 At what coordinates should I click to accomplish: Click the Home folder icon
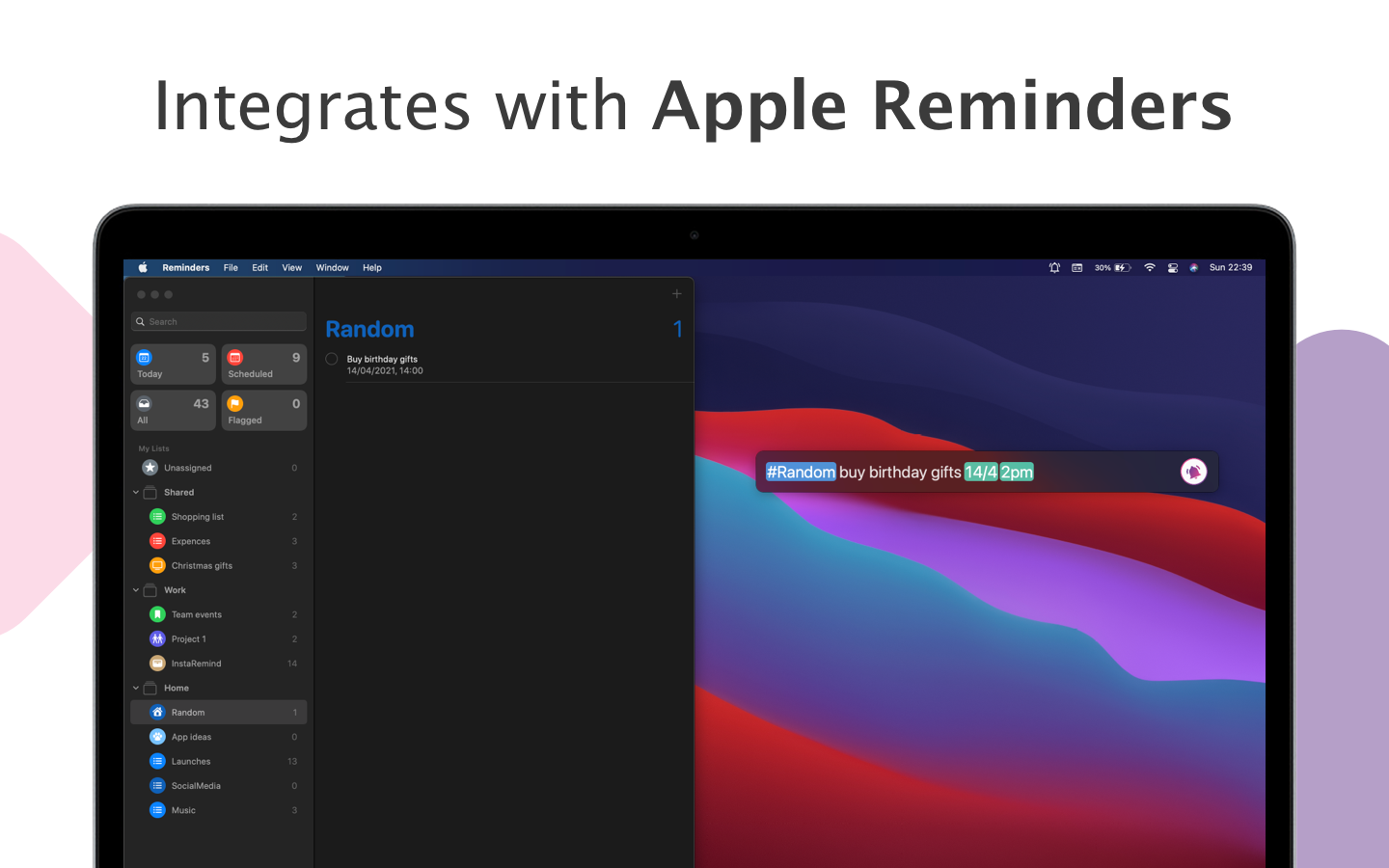[x=150, y=689]
